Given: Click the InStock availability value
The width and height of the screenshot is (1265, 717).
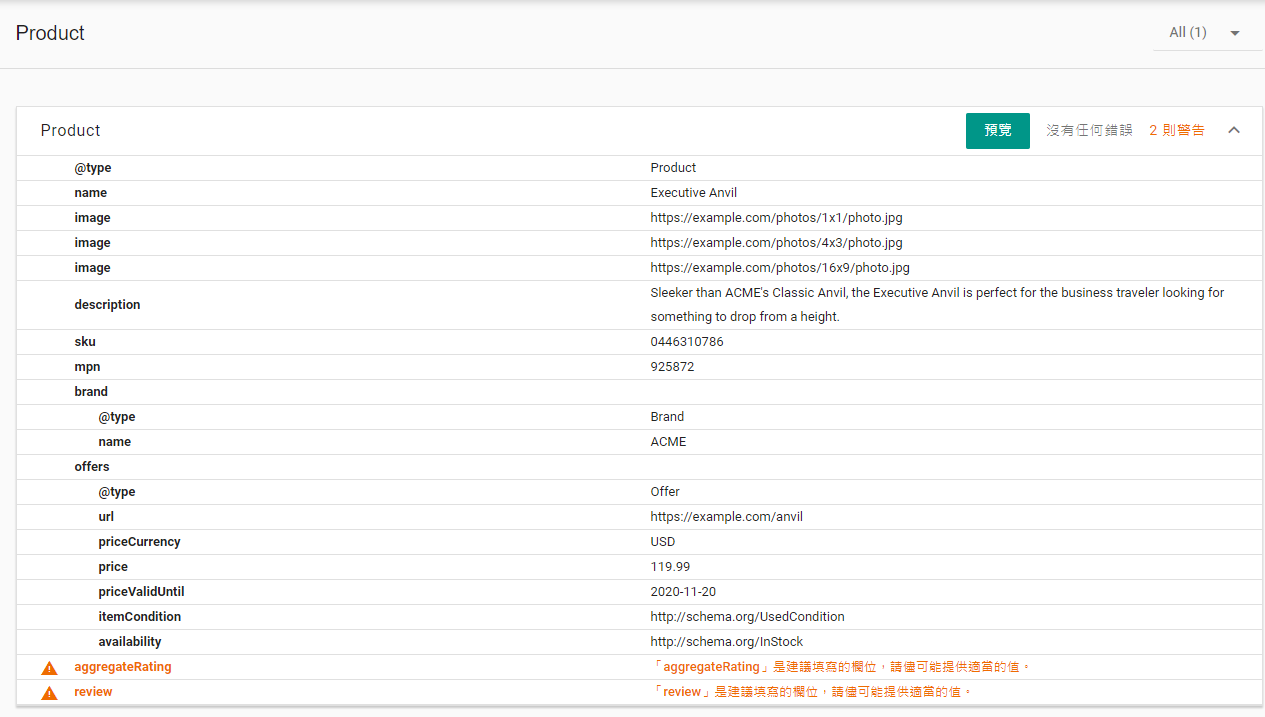Looking at the screenshot, I should point(726,642).
